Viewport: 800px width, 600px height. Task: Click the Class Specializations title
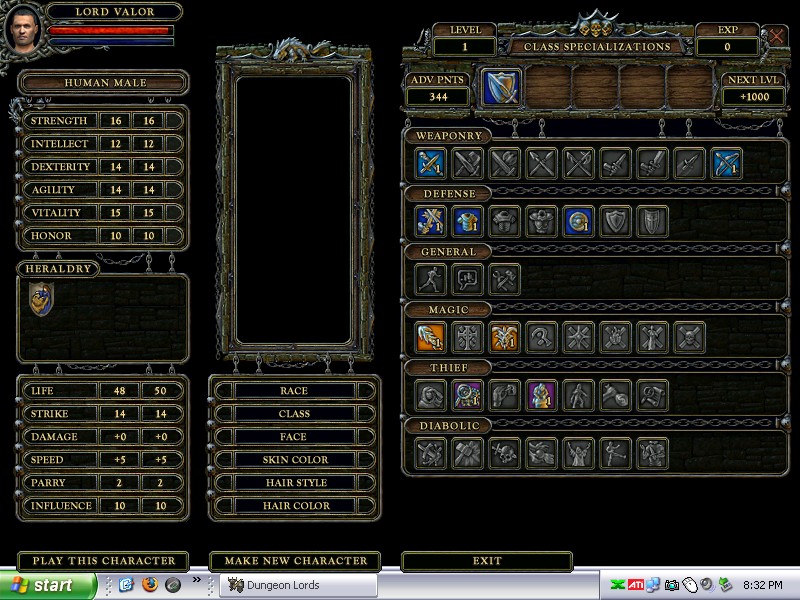pyautogui.click(x=597, y=47)
